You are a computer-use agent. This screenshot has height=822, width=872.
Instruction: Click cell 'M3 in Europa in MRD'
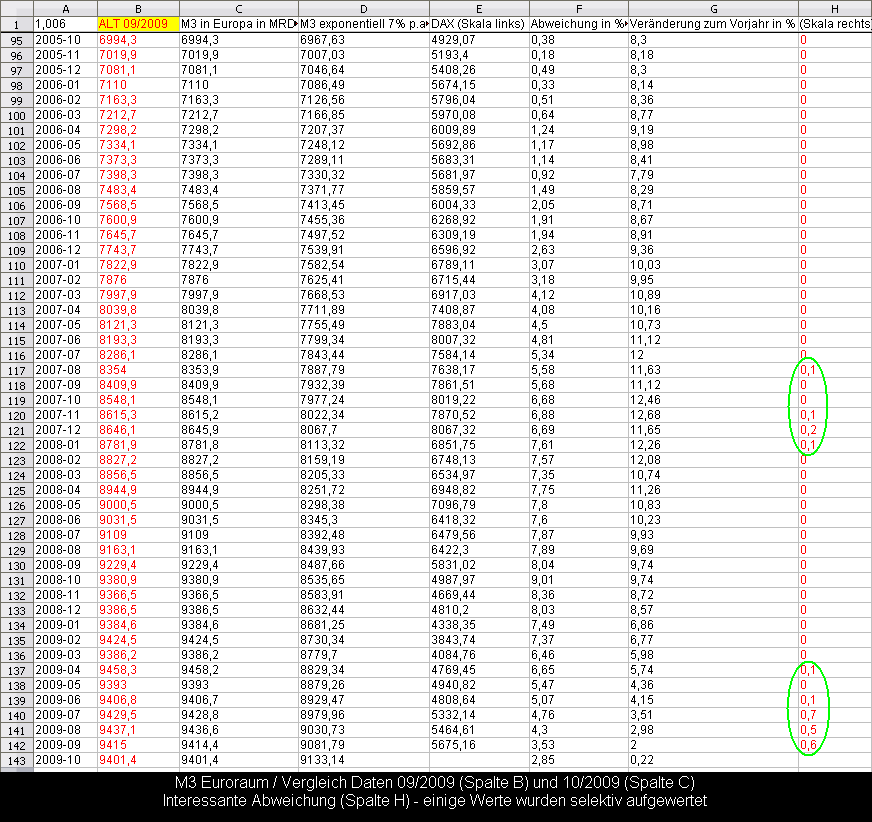tap(239, 24)
